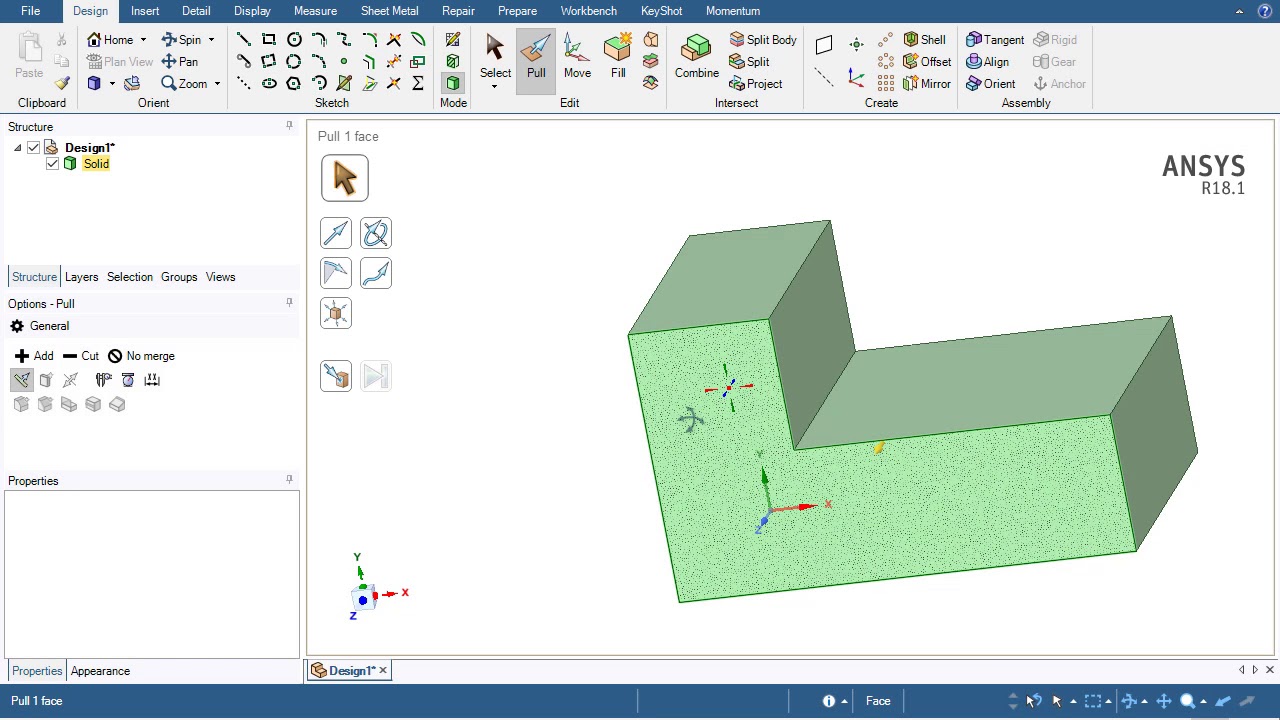Viewport: 1280px width, 720px height.
Task: Turn on the No merge option
Action: coord(141,356)
